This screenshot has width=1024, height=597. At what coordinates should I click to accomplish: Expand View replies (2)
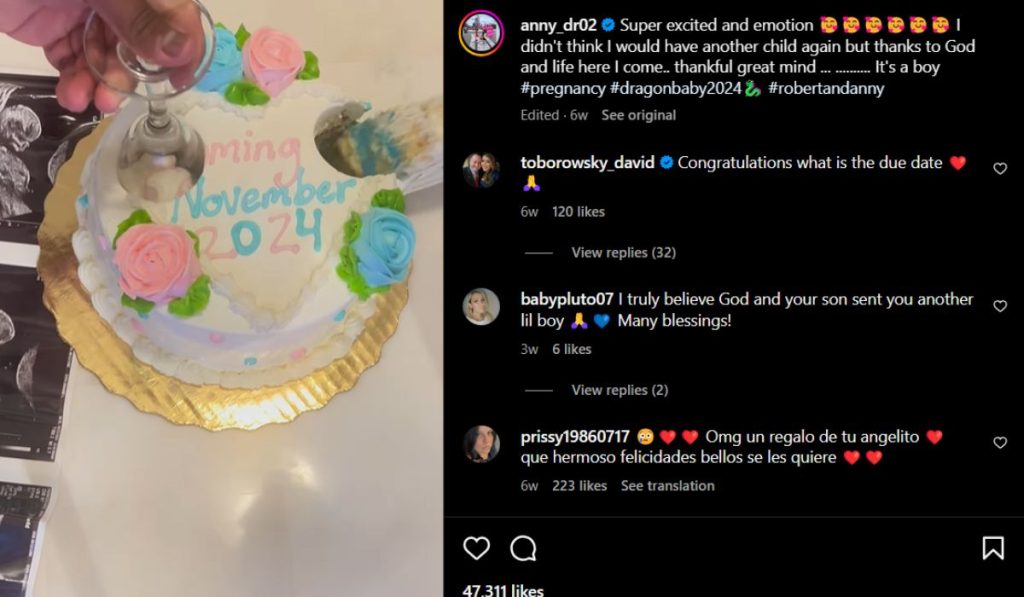click(x=619, y=390)
